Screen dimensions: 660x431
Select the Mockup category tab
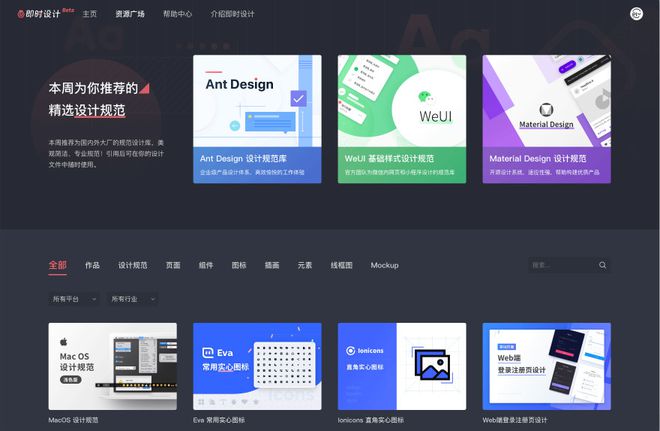[x=384, y=265]
